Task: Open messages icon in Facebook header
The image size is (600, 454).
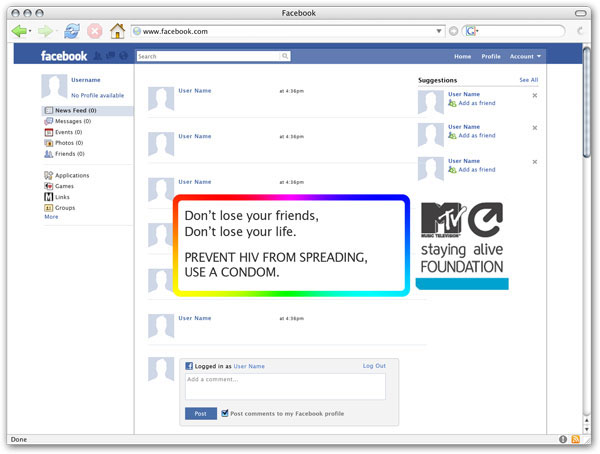Action: pos(111,56)
